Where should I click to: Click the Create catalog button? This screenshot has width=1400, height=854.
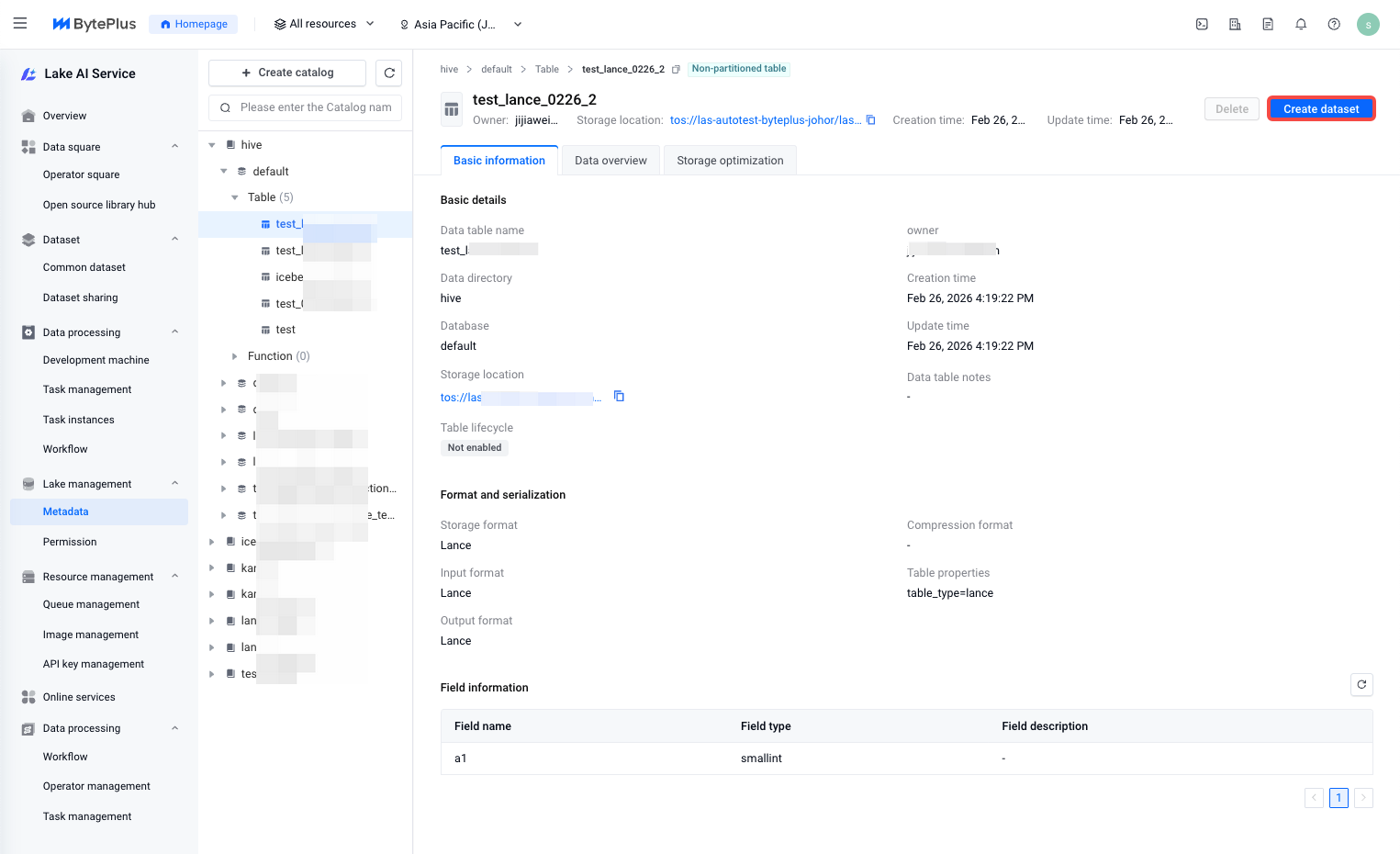(287, 73)
